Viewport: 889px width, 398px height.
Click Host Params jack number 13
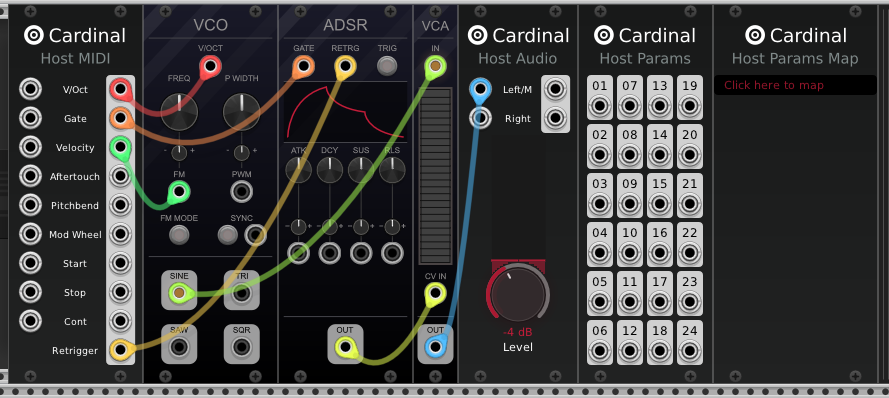click(x=659, y=106)
